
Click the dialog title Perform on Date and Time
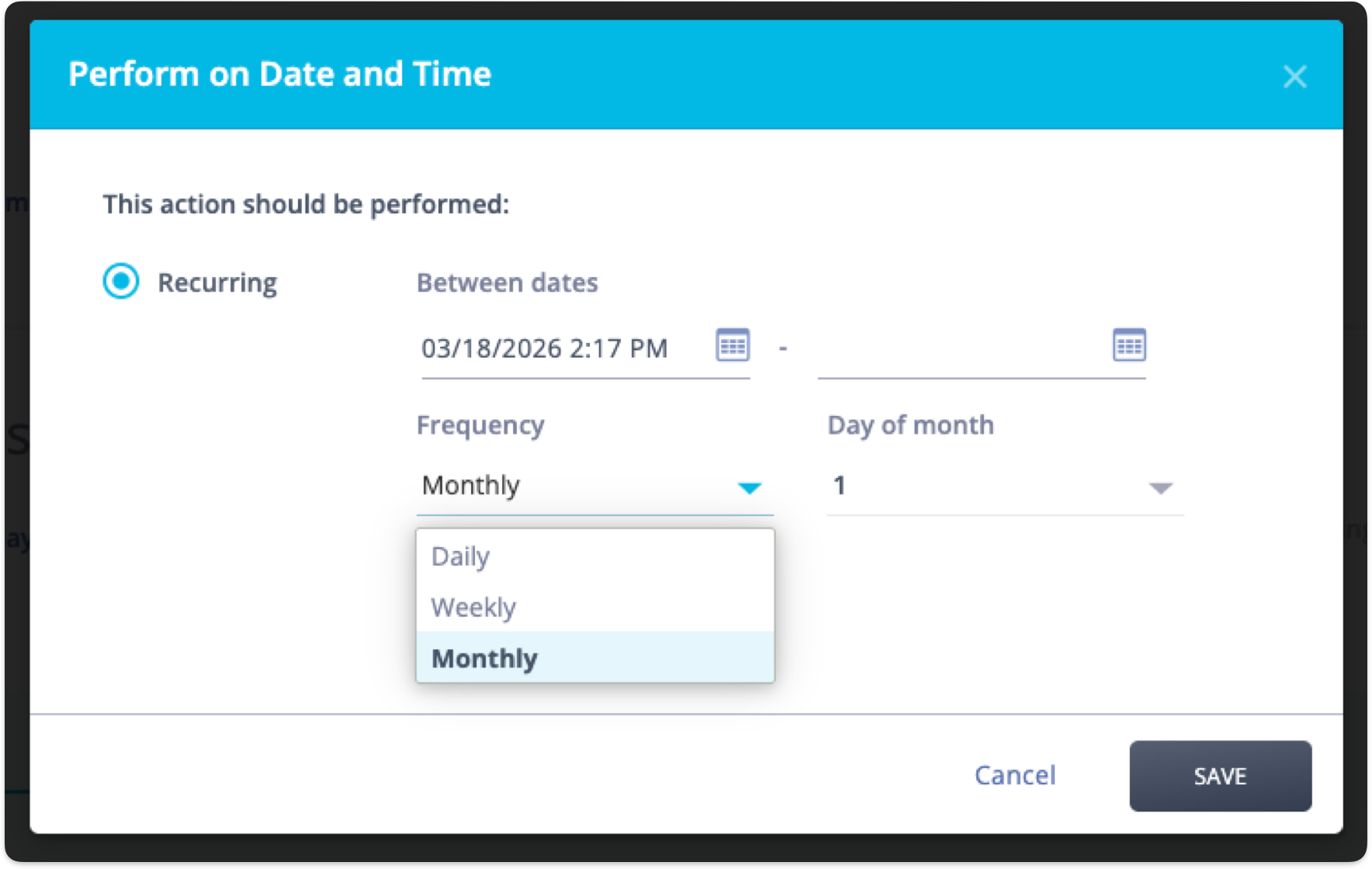click(x=279, y=74)
